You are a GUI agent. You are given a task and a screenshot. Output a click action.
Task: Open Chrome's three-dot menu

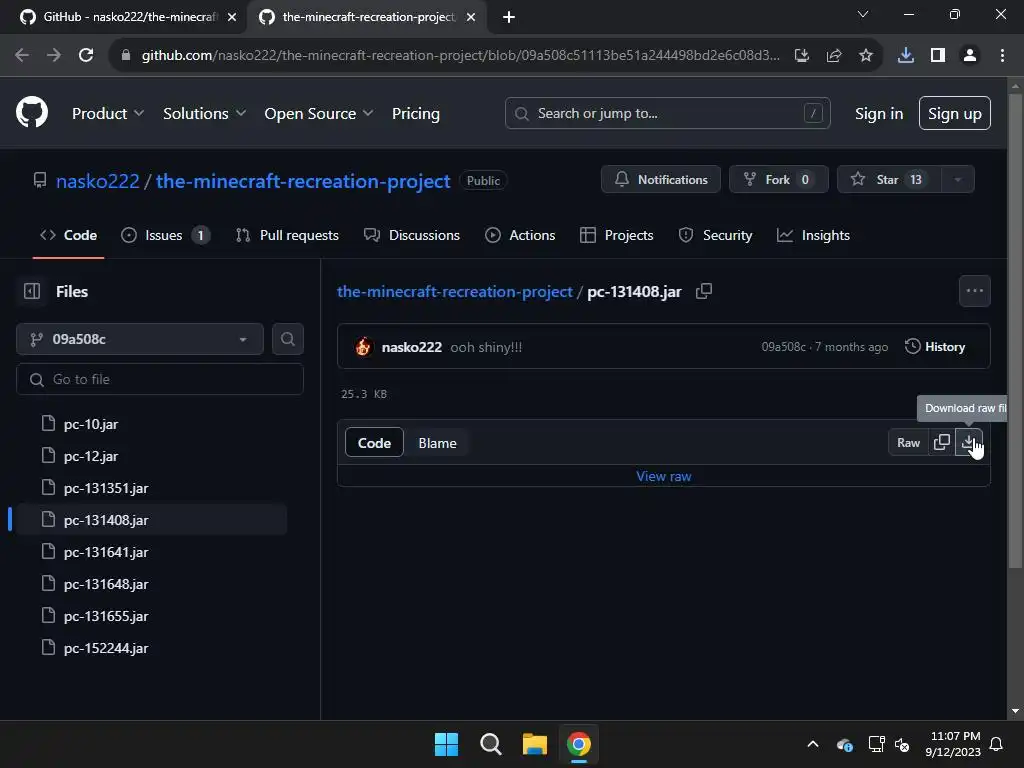[x=1002, y=56]
